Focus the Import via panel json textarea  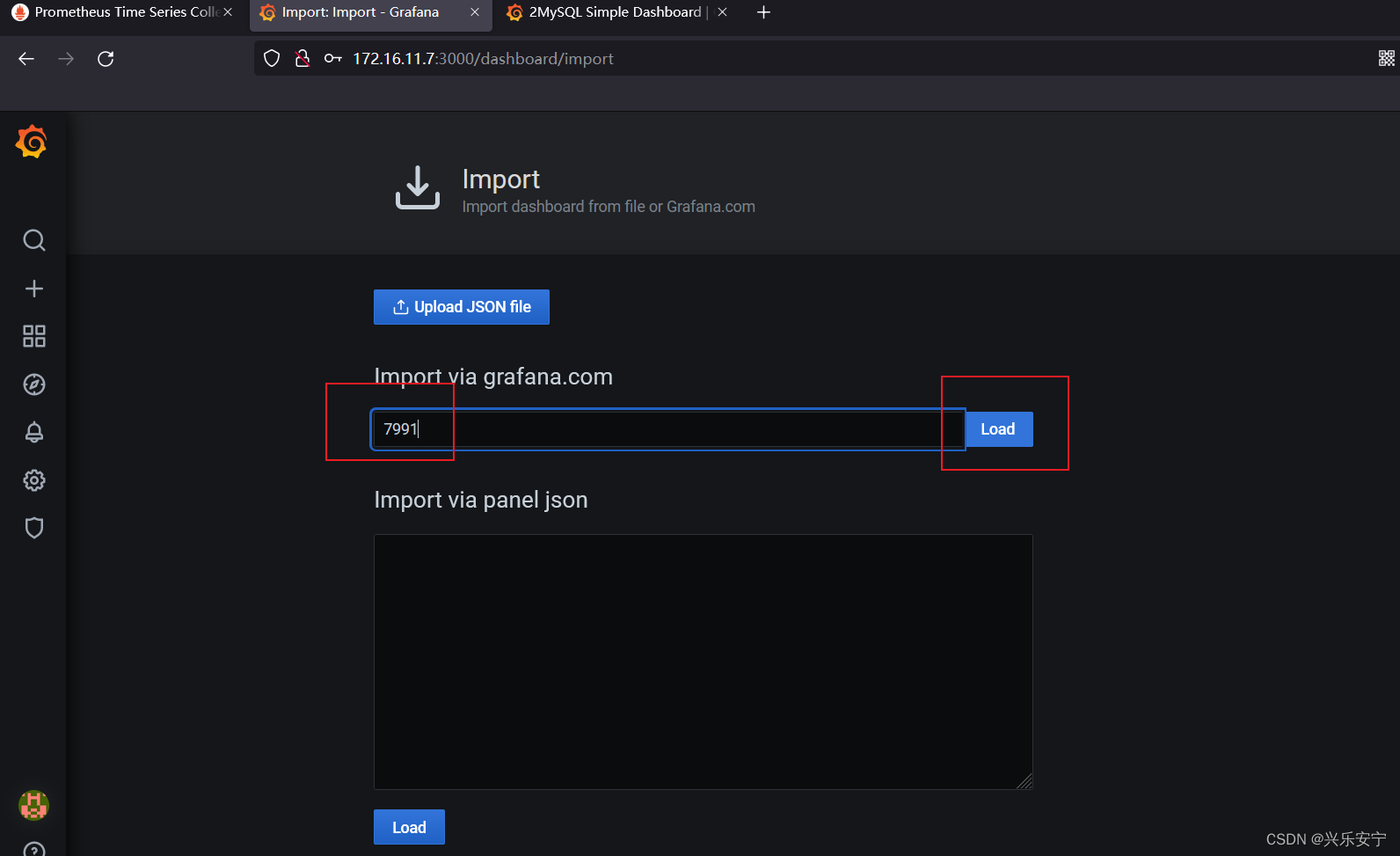(704, 662)
